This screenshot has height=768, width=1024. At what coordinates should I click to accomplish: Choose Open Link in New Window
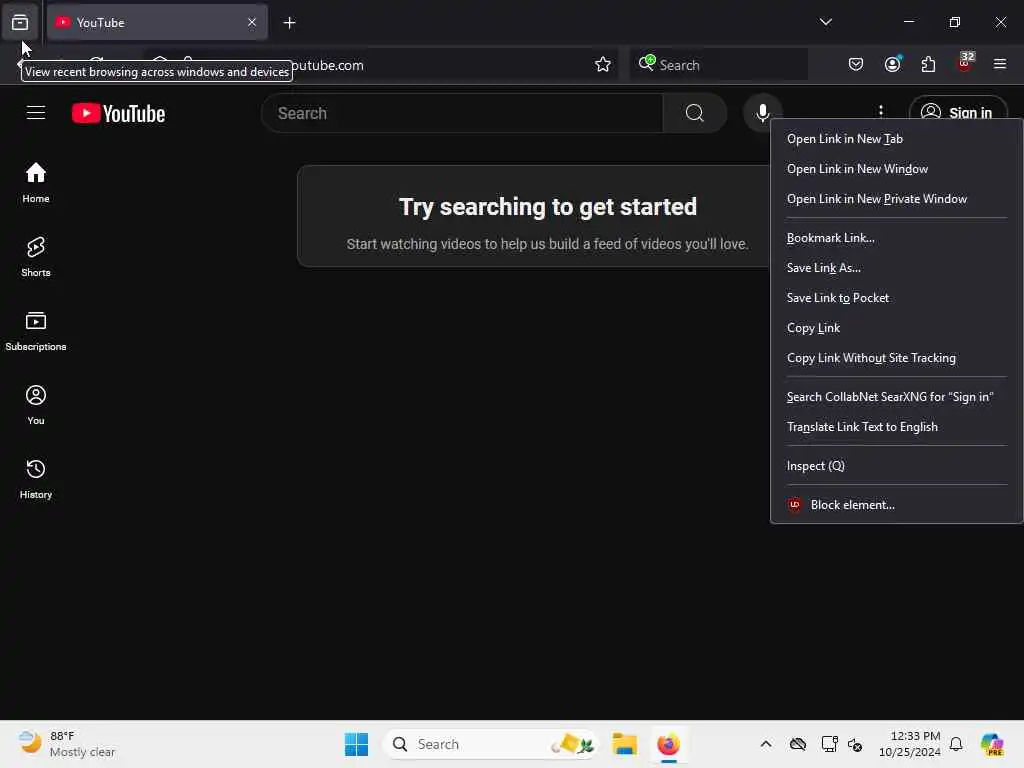896,168
